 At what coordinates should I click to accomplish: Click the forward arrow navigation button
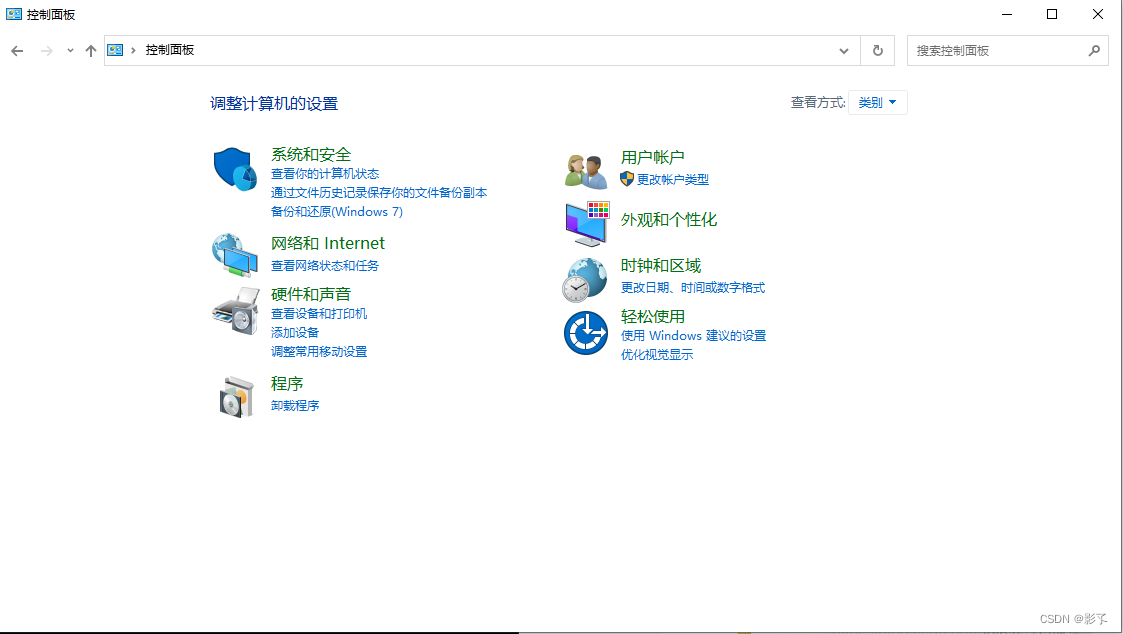click(x=47, y=51)
